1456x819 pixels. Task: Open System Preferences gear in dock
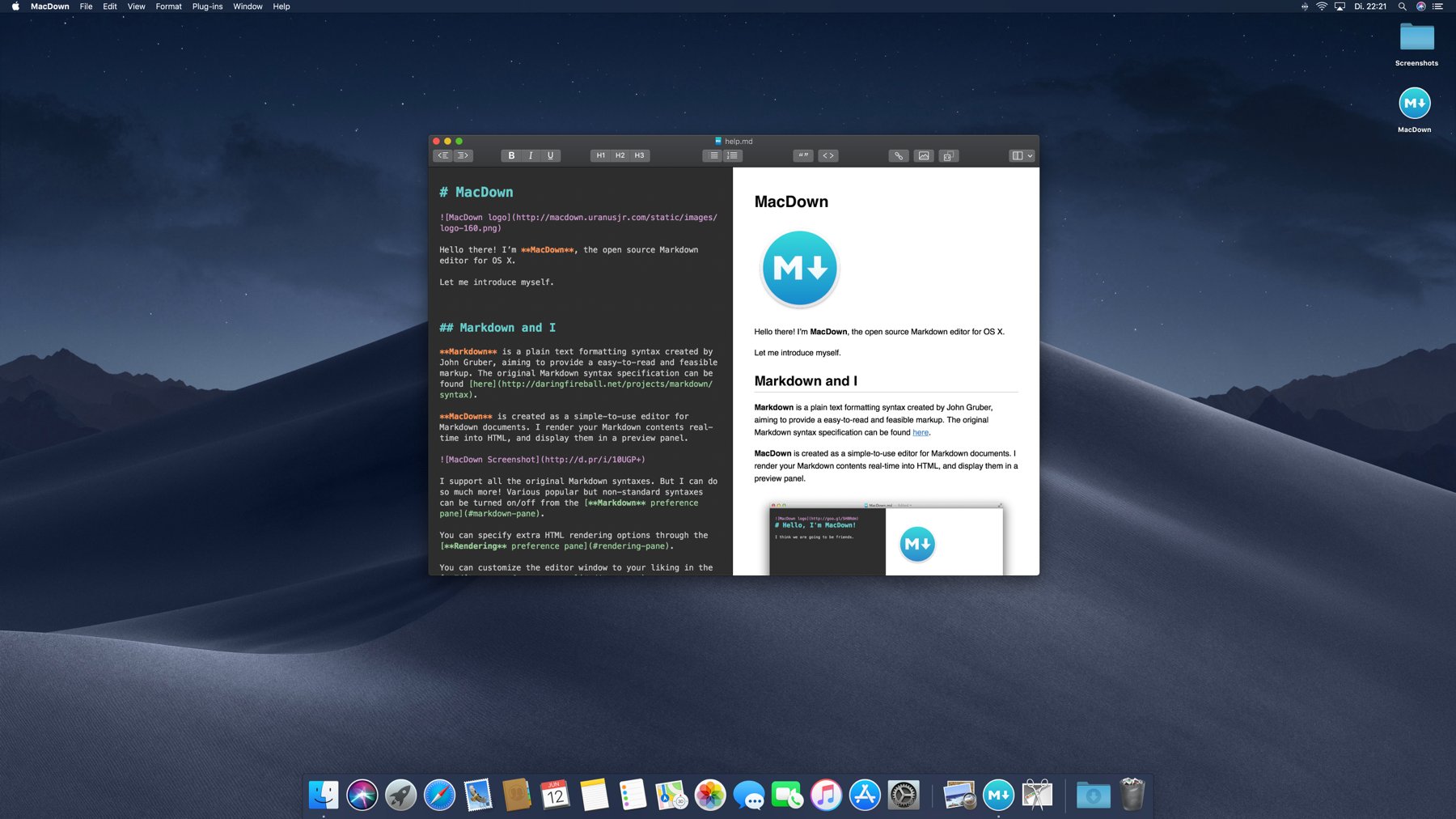coord(904,795)
